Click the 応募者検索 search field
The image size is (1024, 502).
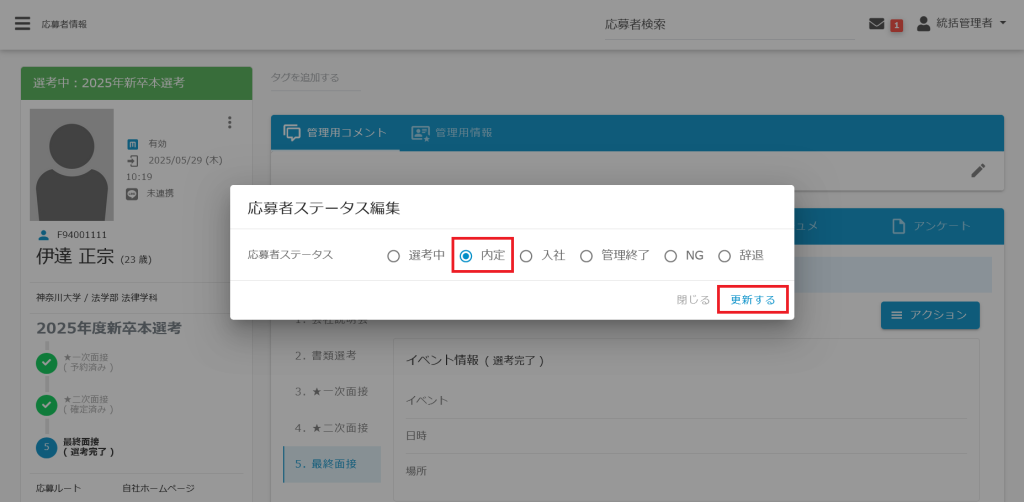(730, 24)
